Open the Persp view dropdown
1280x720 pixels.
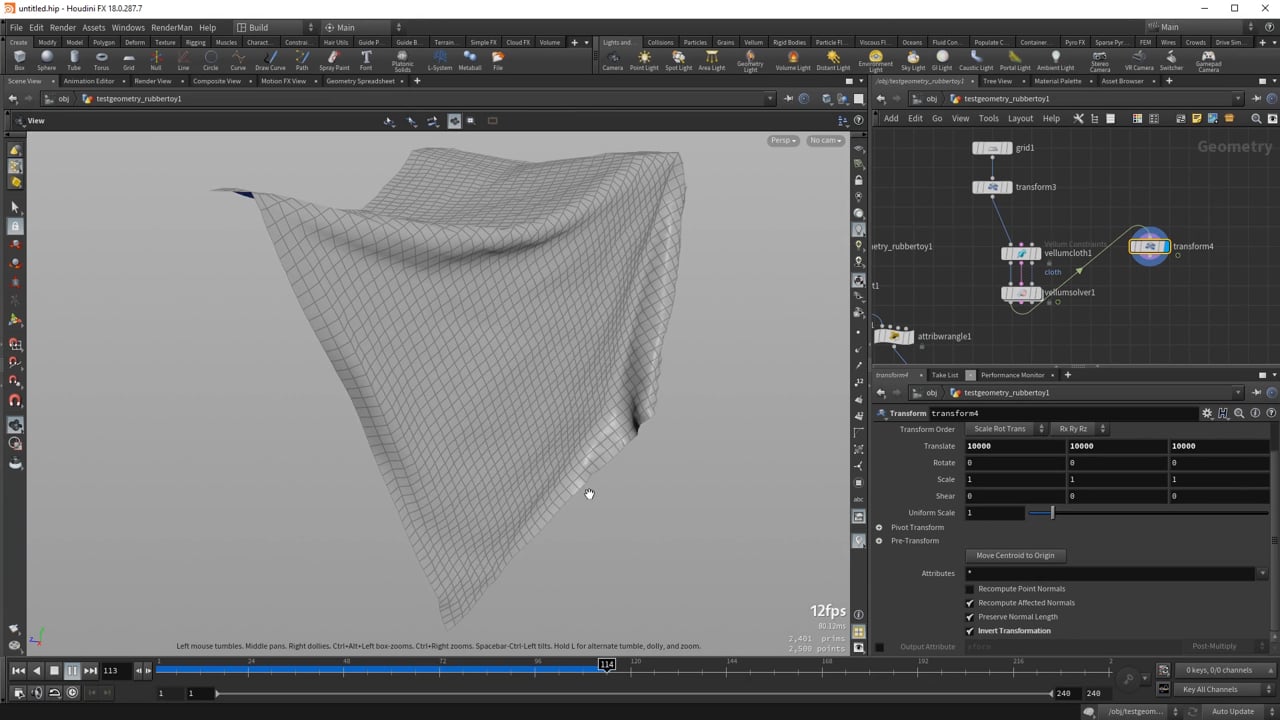click(x=782, y=140)
